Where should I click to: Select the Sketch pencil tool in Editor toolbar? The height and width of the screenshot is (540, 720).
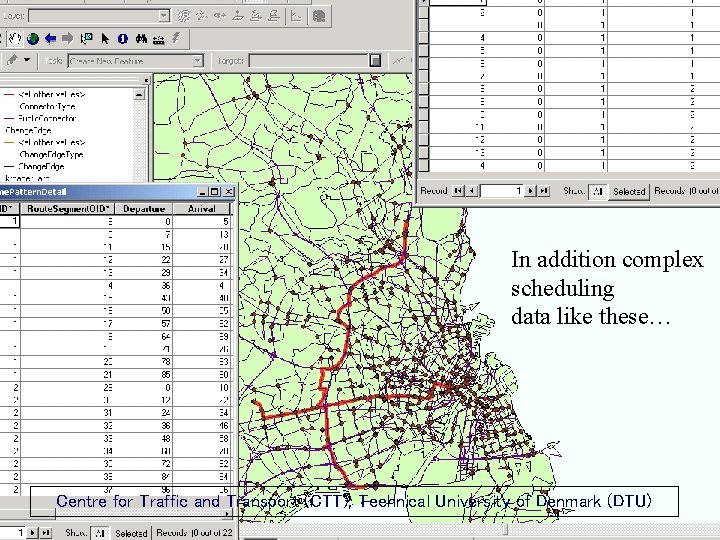tap(12, 60)
